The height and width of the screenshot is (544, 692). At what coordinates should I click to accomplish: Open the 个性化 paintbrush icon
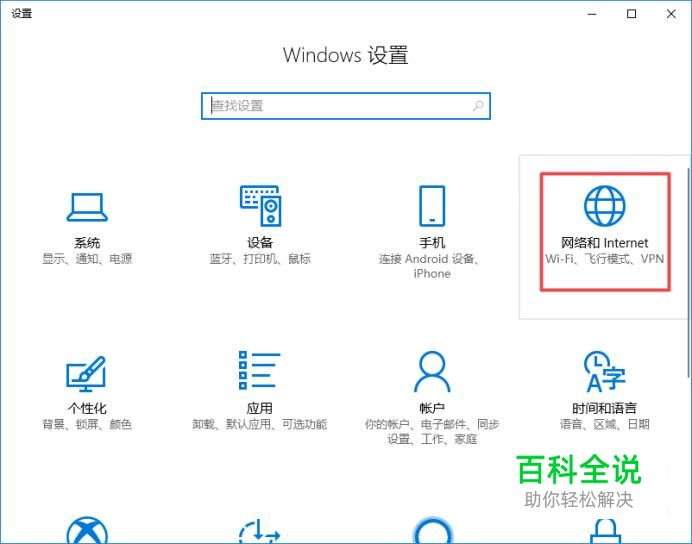pyautogui.click(x=86, y=374)
